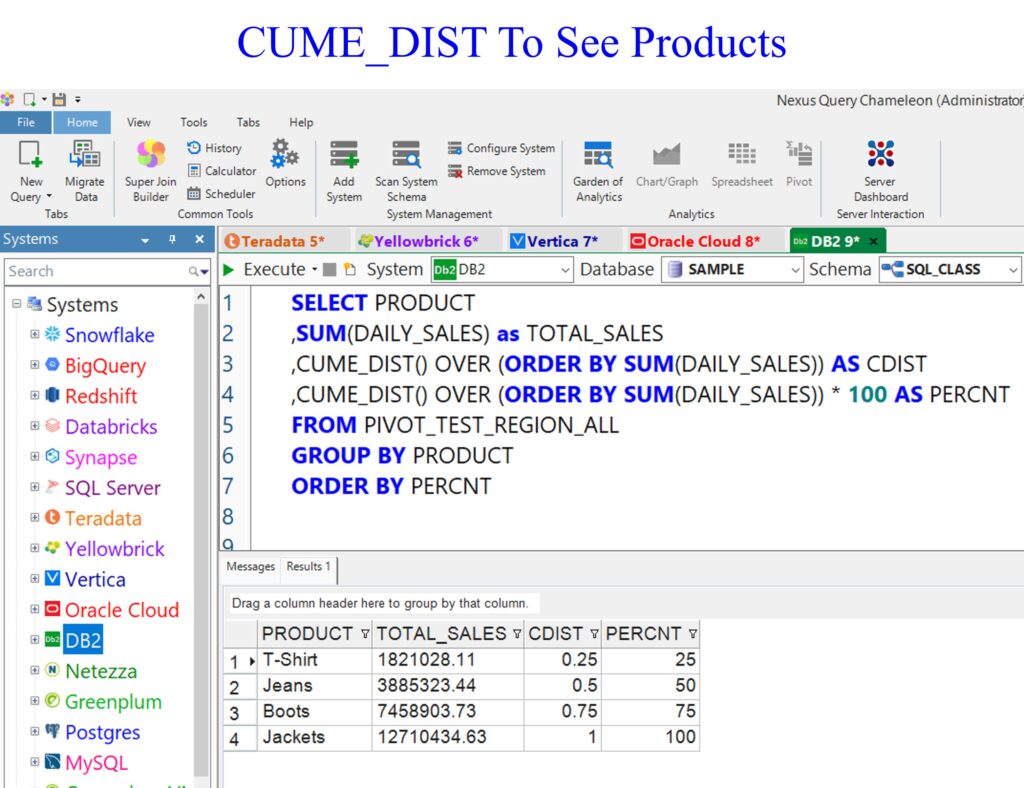This screenshot has height=788, width=1024.
Task: Click the Execute button to run query
Action: click(x=264, y=269)
